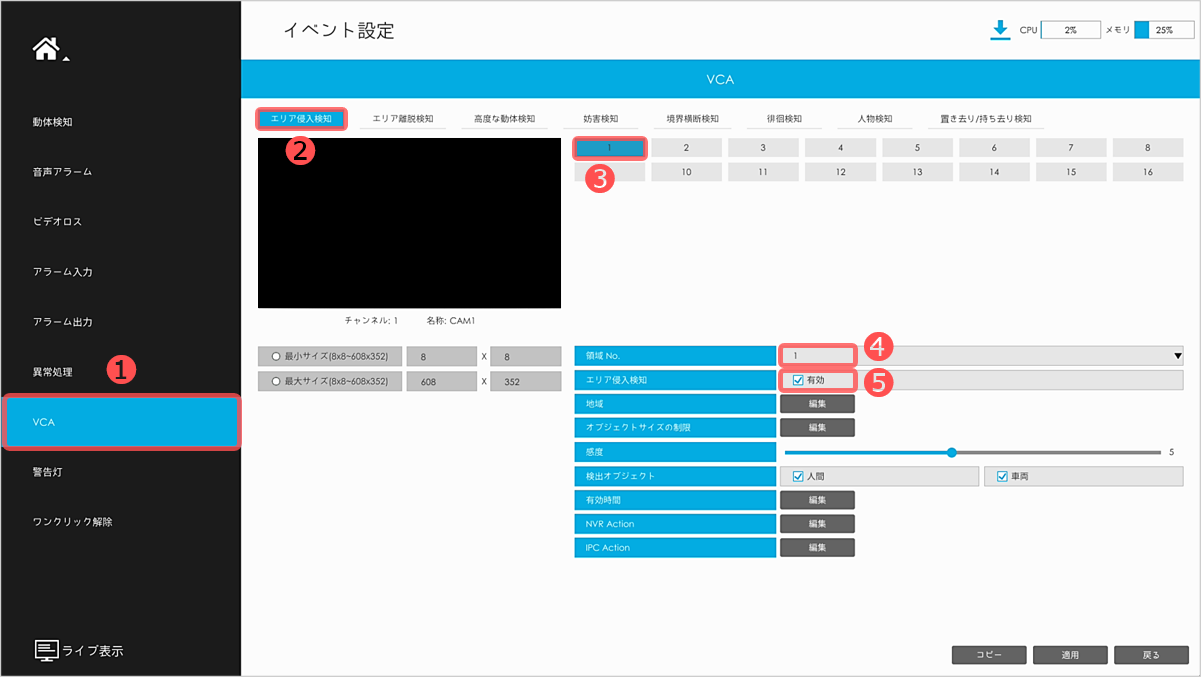Click the download arrow icon

pos(999,30)
